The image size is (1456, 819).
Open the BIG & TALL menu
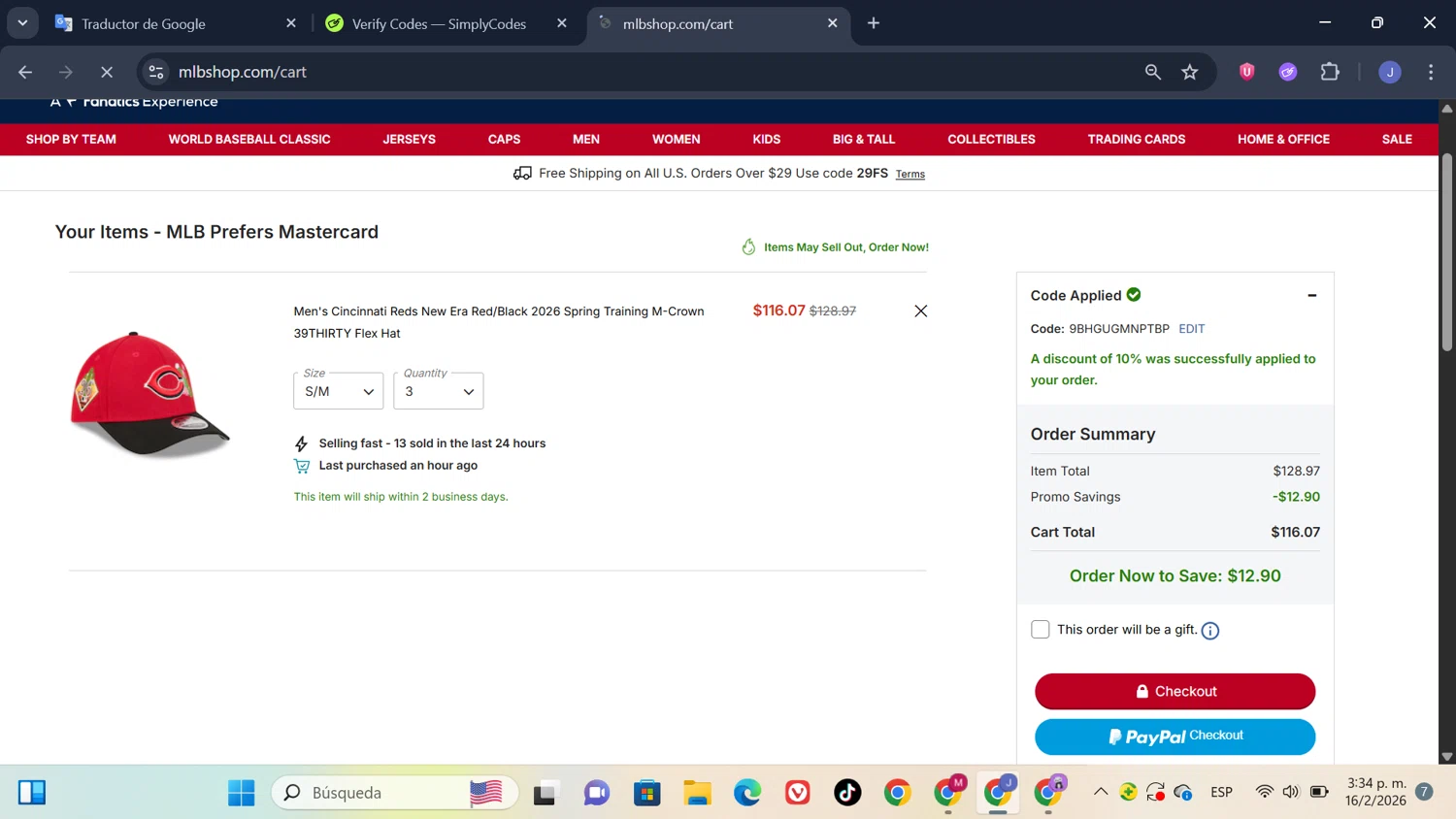pos(864,140)
